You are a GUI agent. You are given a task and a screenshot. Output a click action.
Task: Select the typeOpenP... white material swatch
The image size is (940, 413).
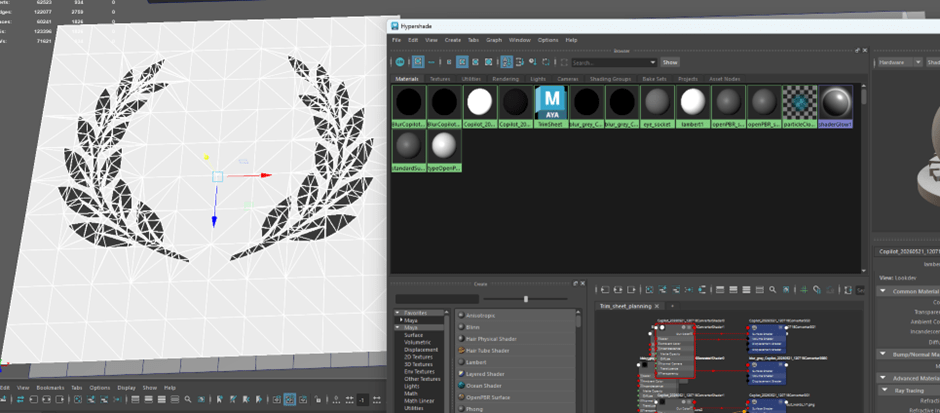(x=444, y=151)
